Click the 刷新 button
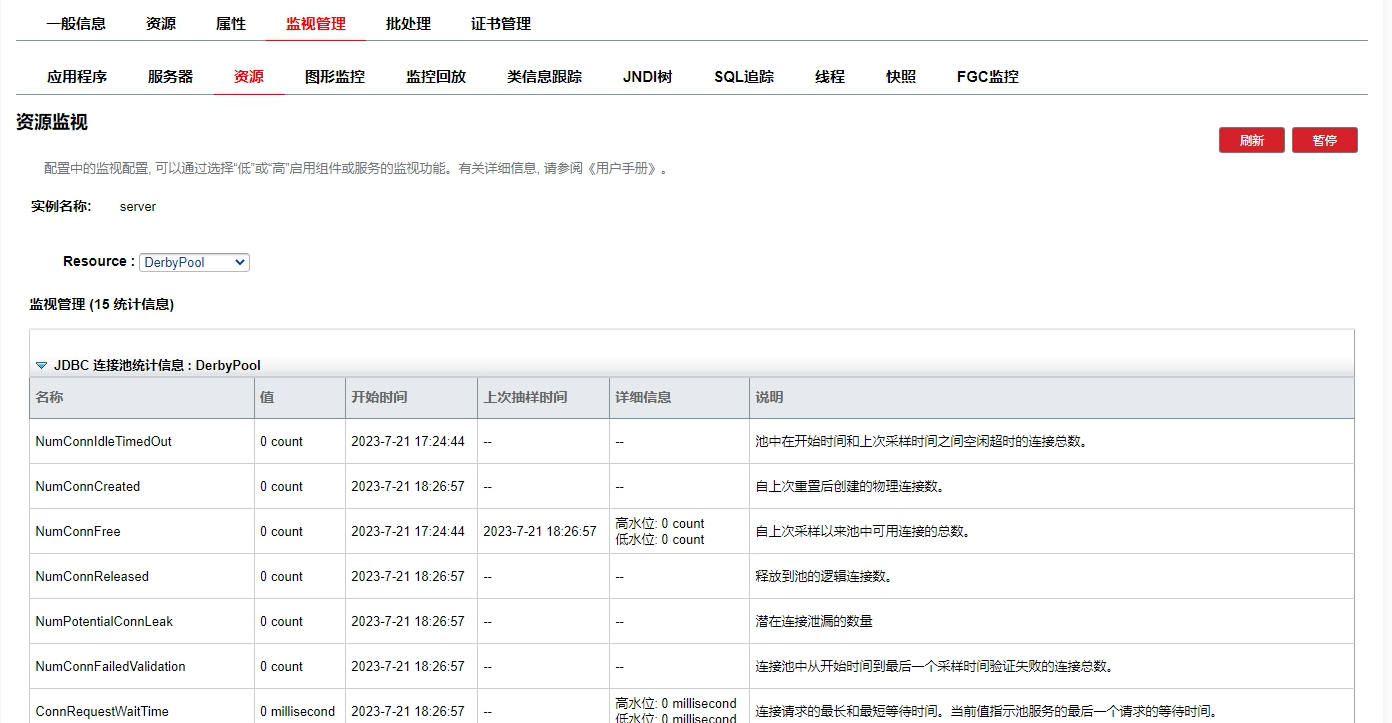1392x723 pixels. click(1251, 141)
